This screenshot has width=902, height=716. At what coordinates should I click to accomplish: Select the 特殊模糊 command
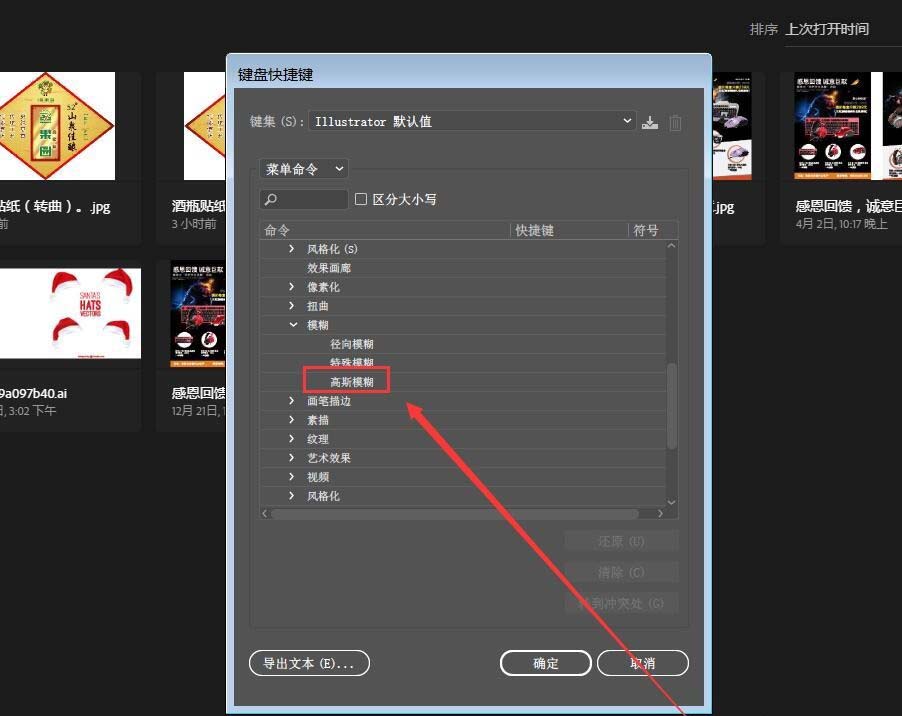[x=352, y=362]
